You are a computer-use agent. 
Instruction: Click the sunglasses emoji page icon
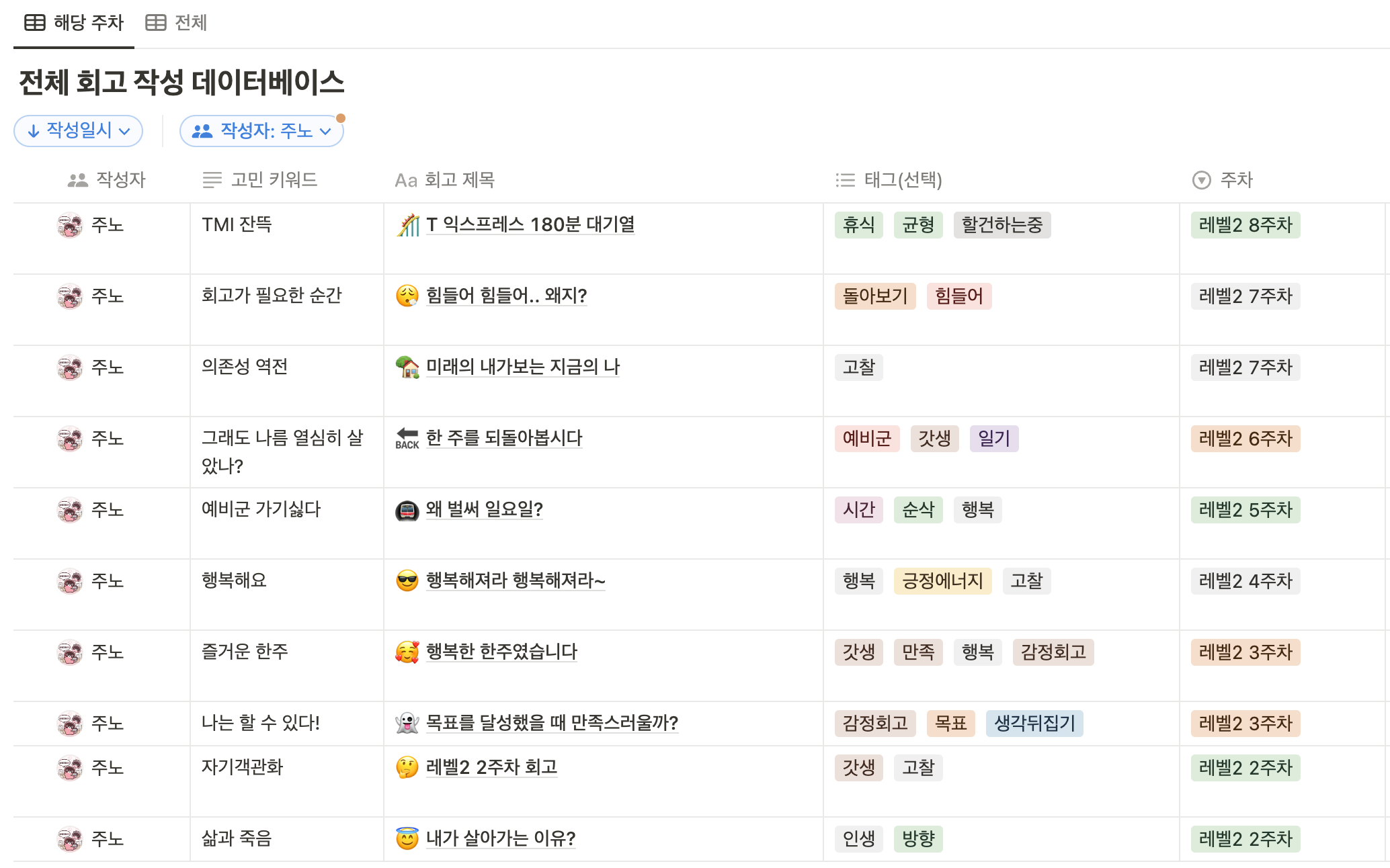[407, 581]
